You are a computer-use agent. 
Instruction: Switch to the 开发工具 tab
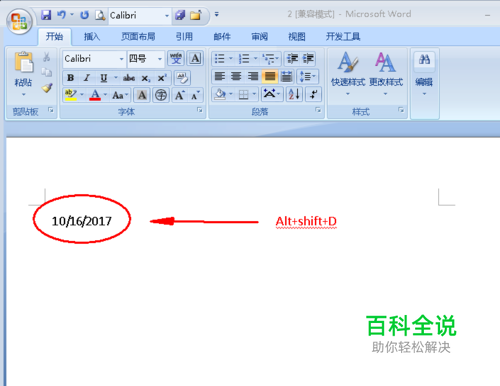click(343, 36)
